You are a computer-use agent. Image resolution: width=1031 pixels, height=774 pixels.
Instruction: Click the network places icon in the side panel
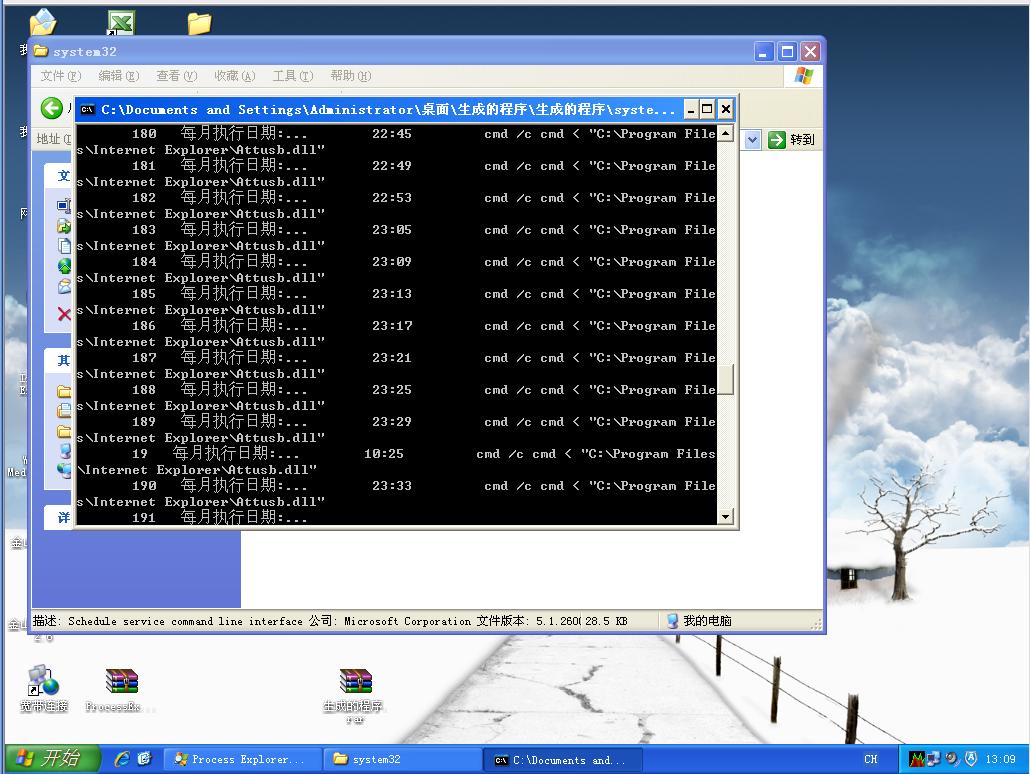64,470
